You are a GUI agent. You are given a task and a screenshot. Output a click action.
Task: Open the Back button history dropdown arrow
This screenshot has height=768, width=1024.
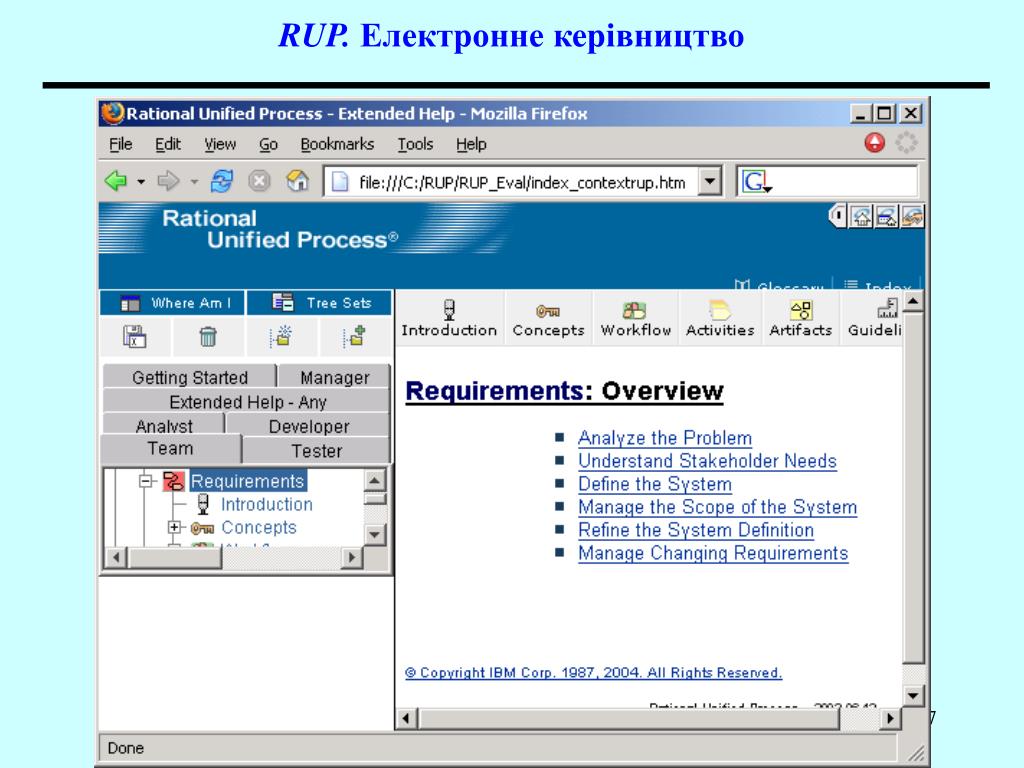point(140,182)
